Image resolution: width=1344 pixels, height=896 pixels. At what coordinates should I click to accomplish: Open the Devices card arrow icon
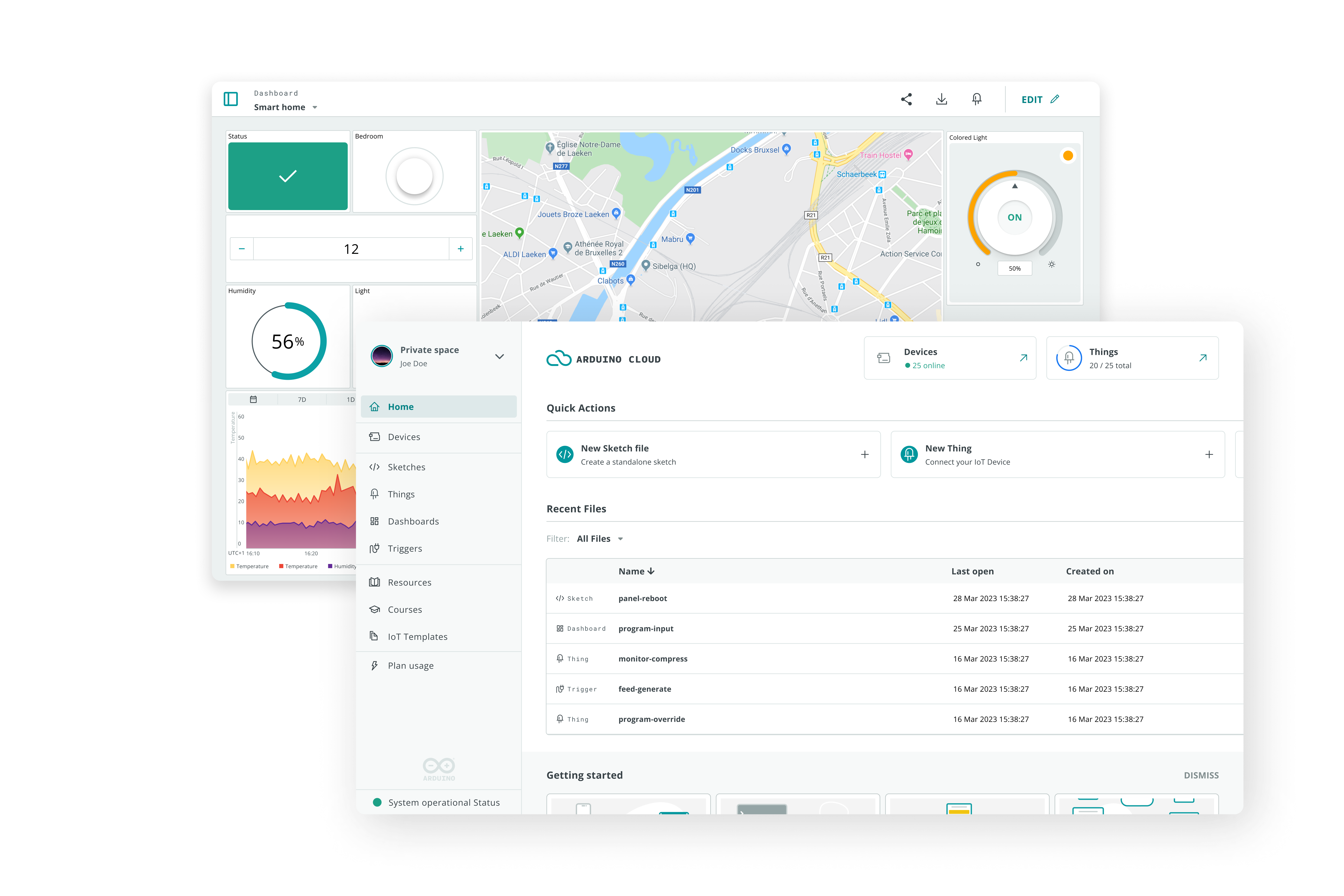(1023, 358)
